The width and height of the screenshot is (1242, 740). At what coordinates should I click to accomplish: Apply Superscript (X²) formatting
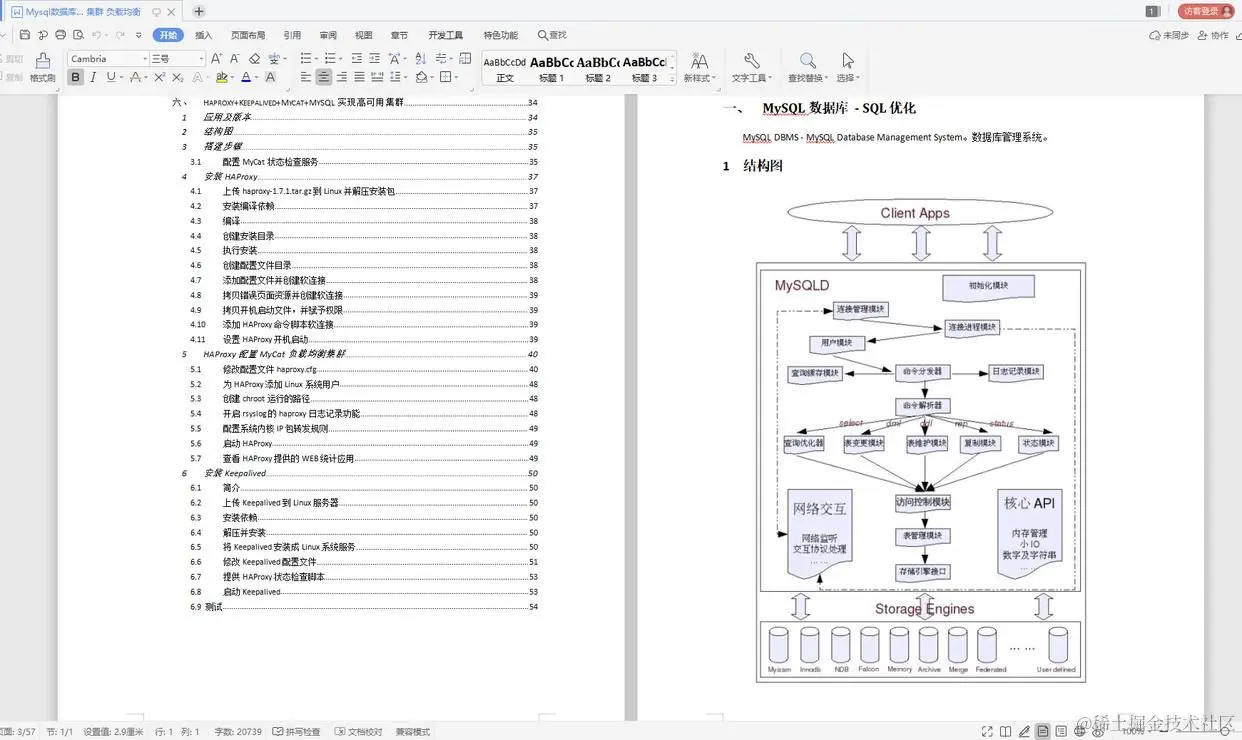pyautogui.click(x=159, y=77)
